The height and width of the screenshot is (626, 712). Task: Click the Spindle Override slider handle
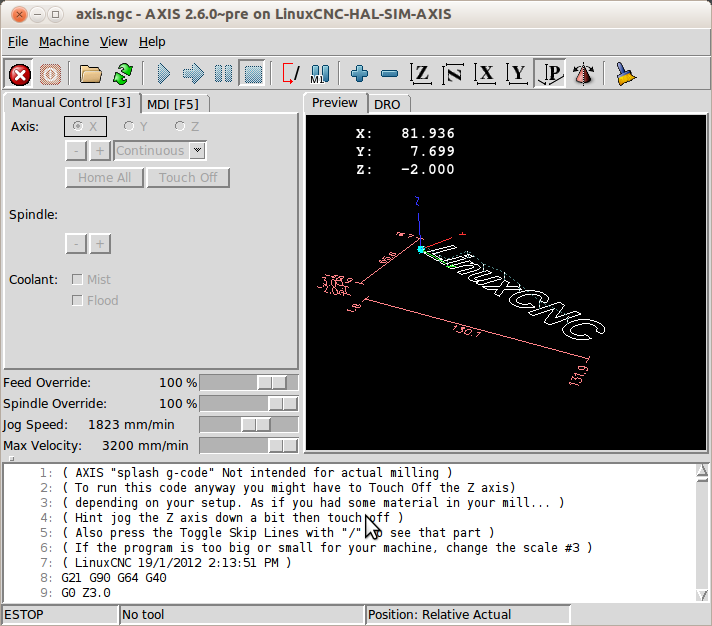click(282, 404)
